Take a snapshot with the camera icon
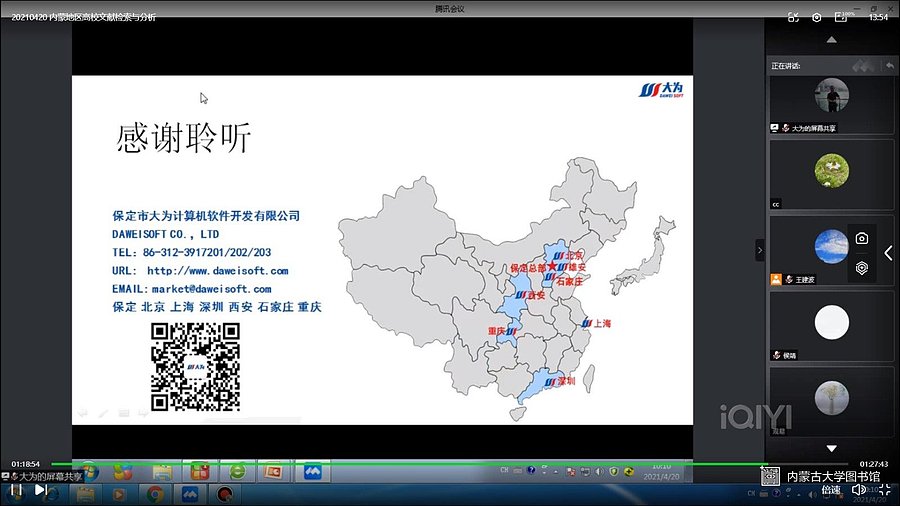This screenshot has height=506, width=900. point(862,239)
